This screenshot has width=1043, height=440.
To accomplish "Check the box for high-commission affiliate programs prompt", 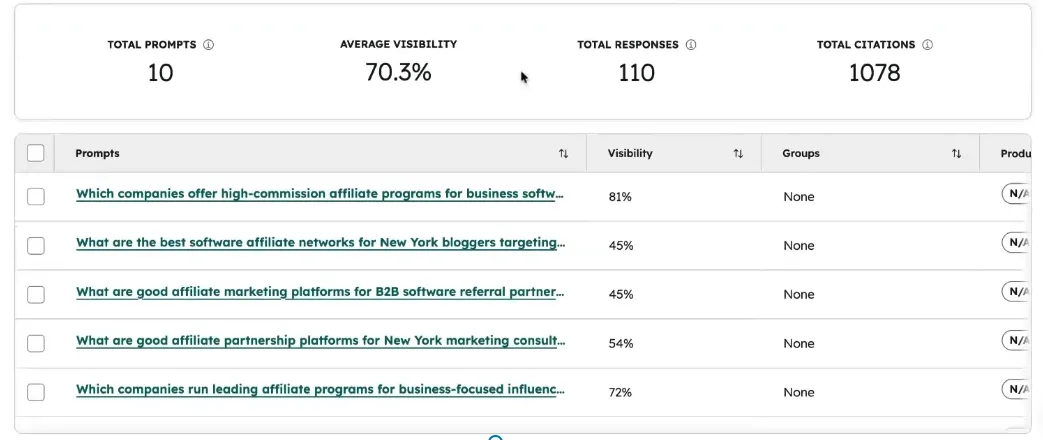I will tap(36, 197).
